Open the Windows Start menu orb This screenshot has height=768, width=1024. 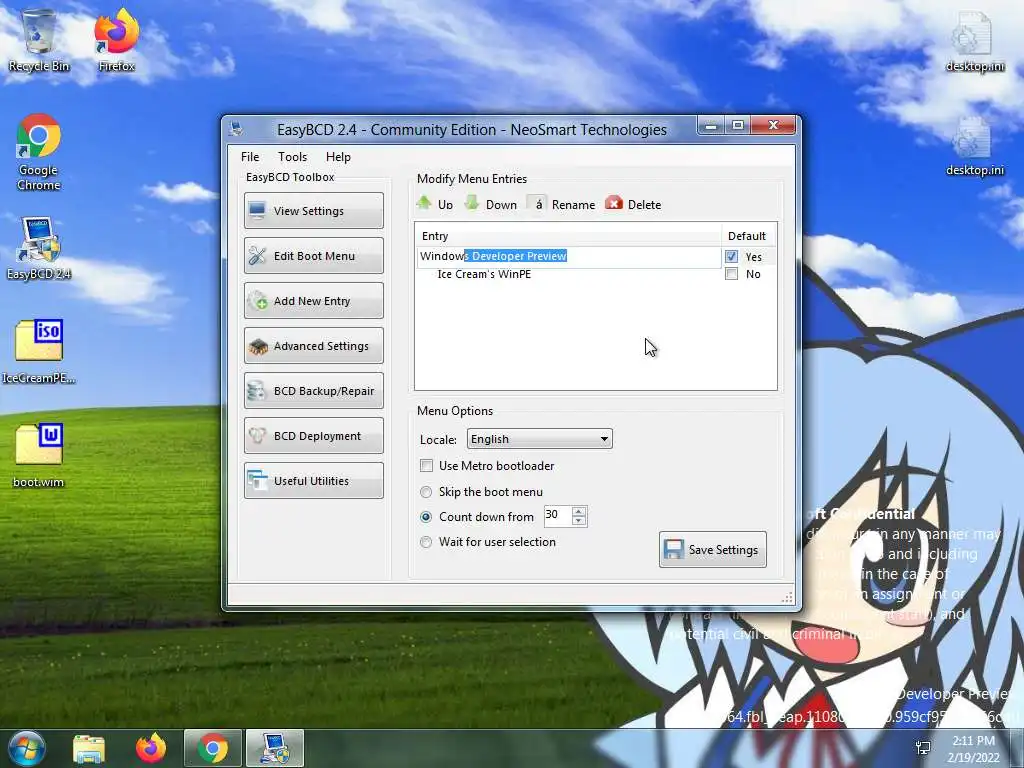coord(27,748)
